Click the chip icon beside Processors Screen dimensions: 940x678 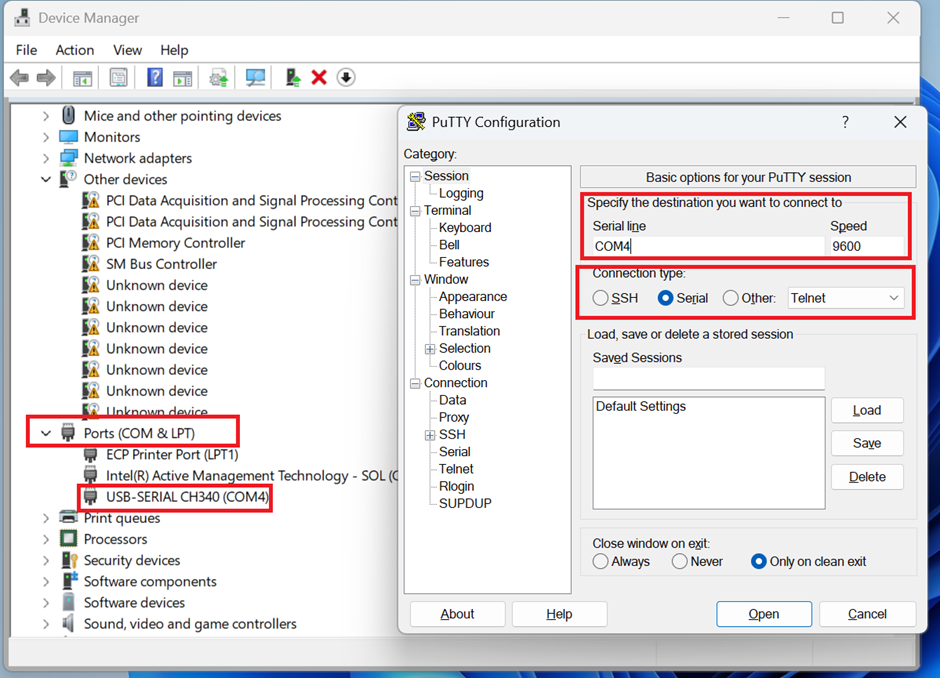(68, 538)
